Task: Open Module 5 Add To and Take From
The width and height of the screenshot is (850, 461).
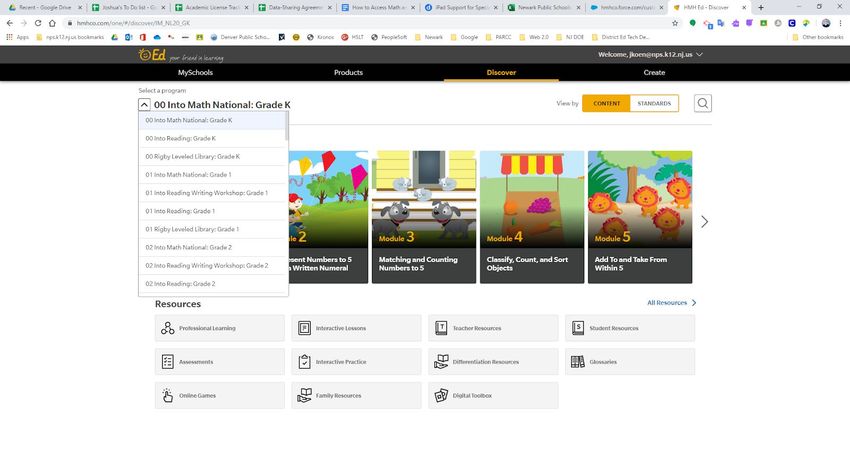Action: pos(640,217)
